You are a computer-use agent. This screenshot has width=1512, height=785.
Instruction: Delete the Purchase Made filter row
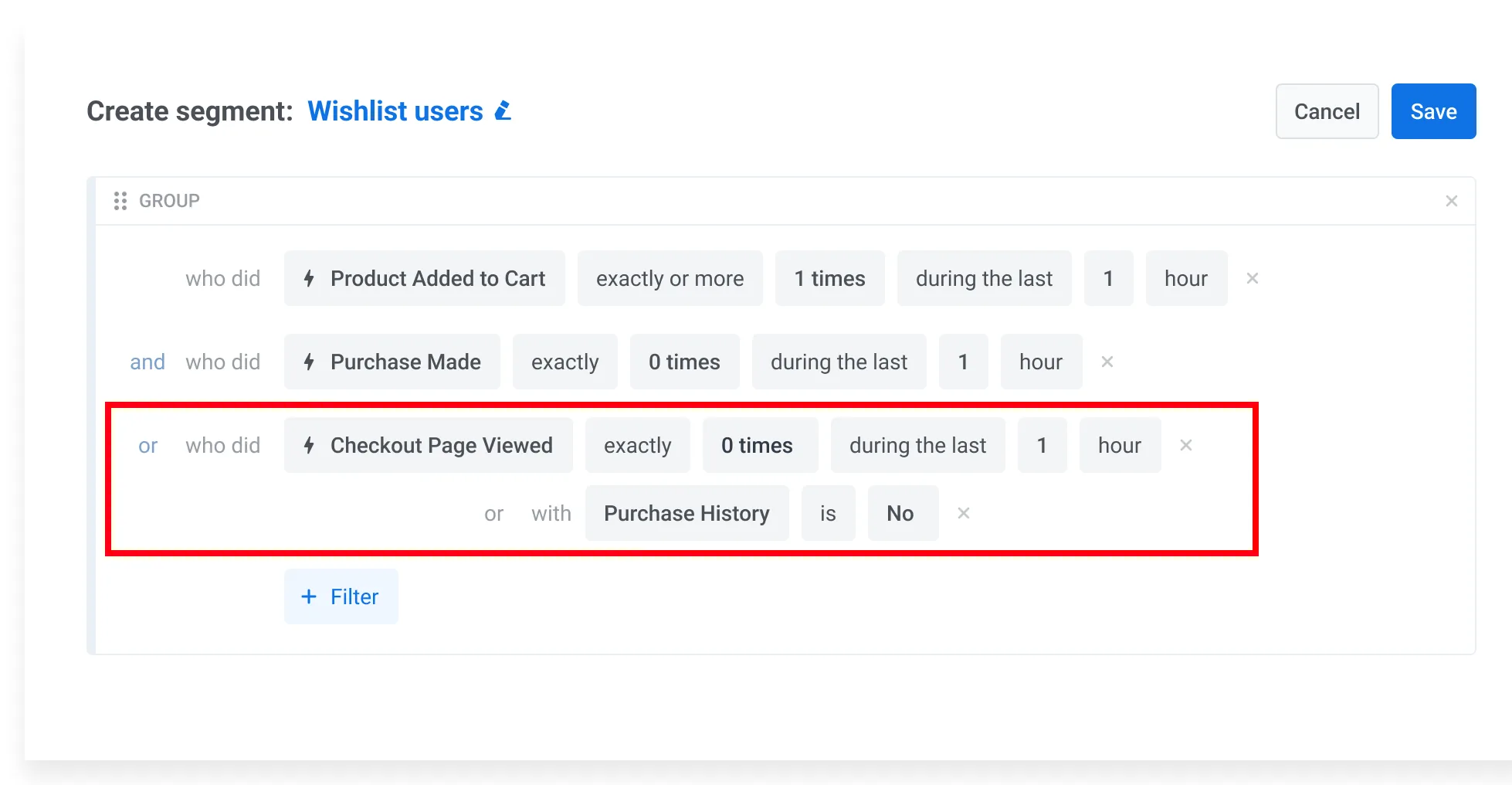coord(1107,362)
